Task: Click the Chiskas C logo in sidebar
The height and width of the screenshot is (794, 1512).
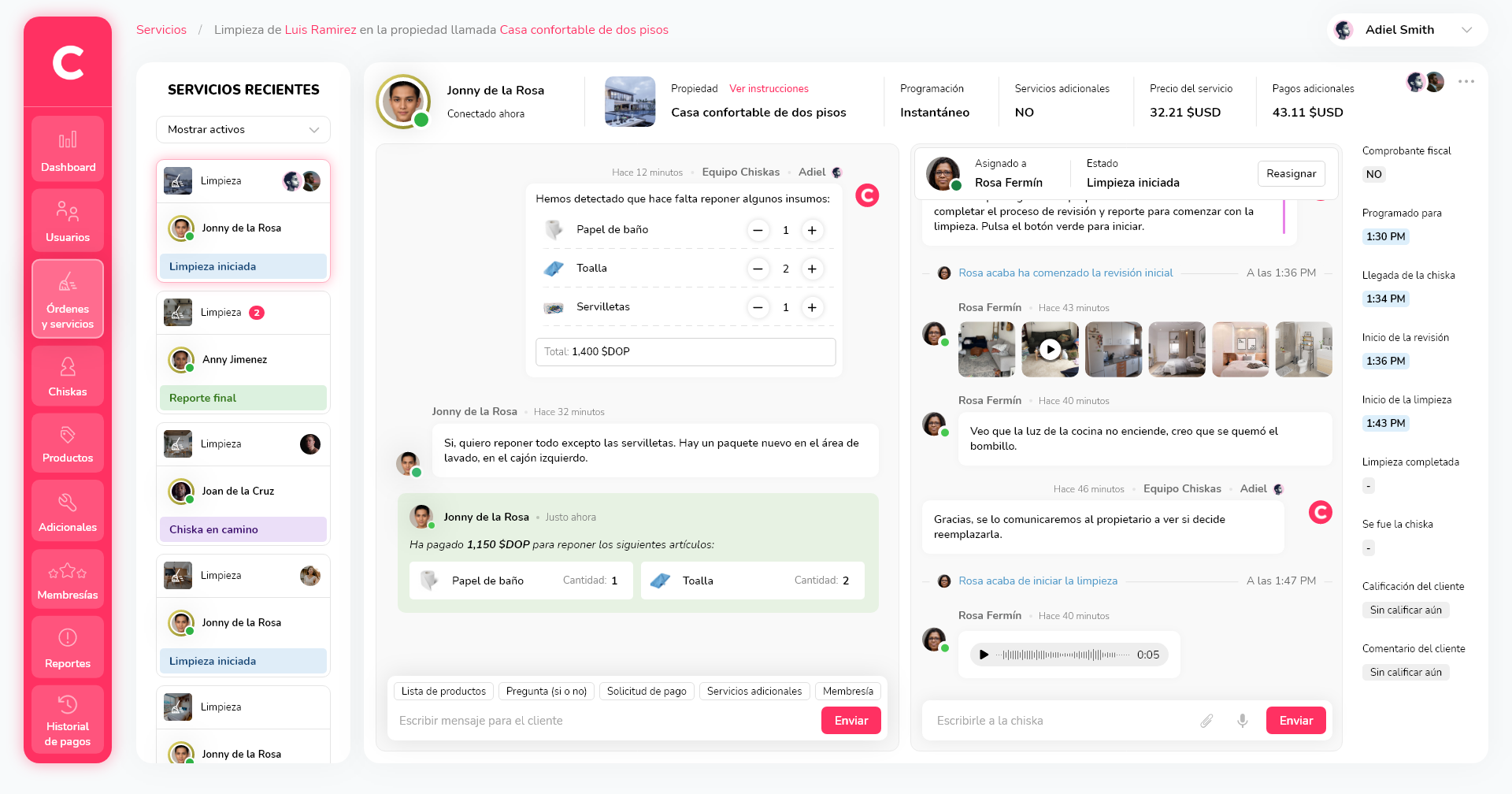Action: tap(68, 62)
